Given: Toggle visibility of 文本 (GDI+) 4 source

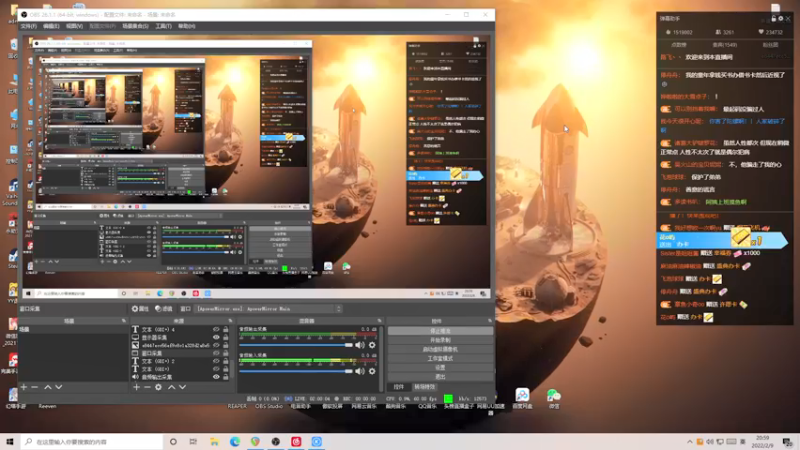Looking at the screenshot, I should pyautogui.click(x=216, y=330).
